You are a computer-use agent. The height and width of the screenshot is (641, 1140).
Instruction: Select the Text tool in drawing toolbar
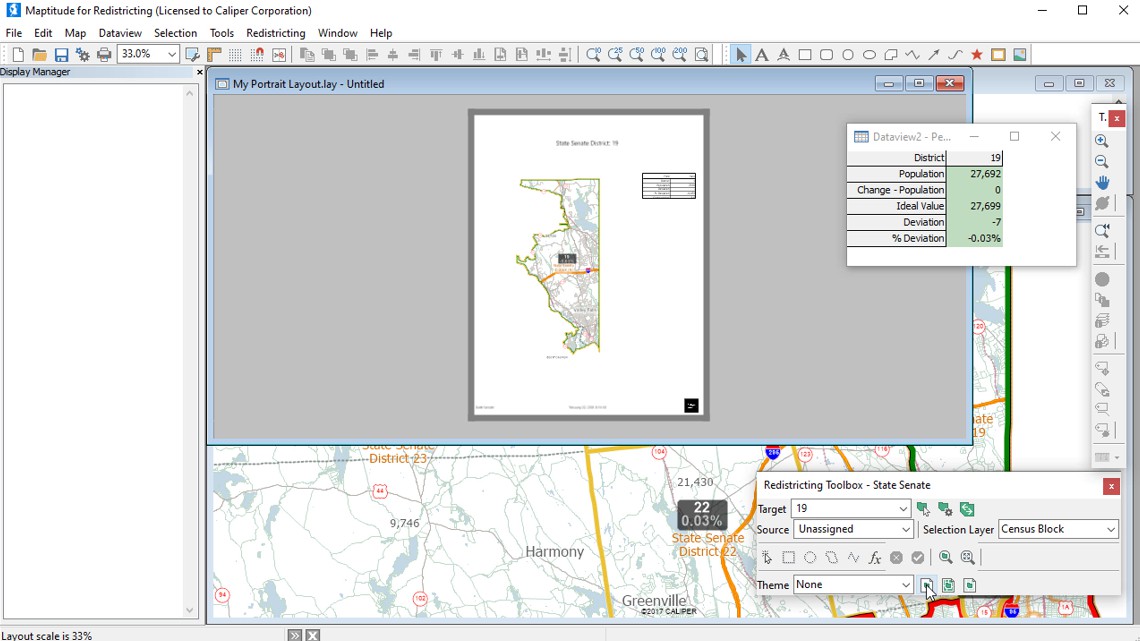point(762,55)
